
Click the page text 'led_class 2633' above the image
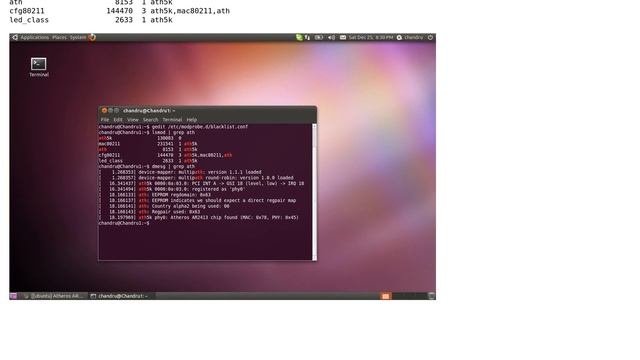pyautogui.click(x=91, y=20)
